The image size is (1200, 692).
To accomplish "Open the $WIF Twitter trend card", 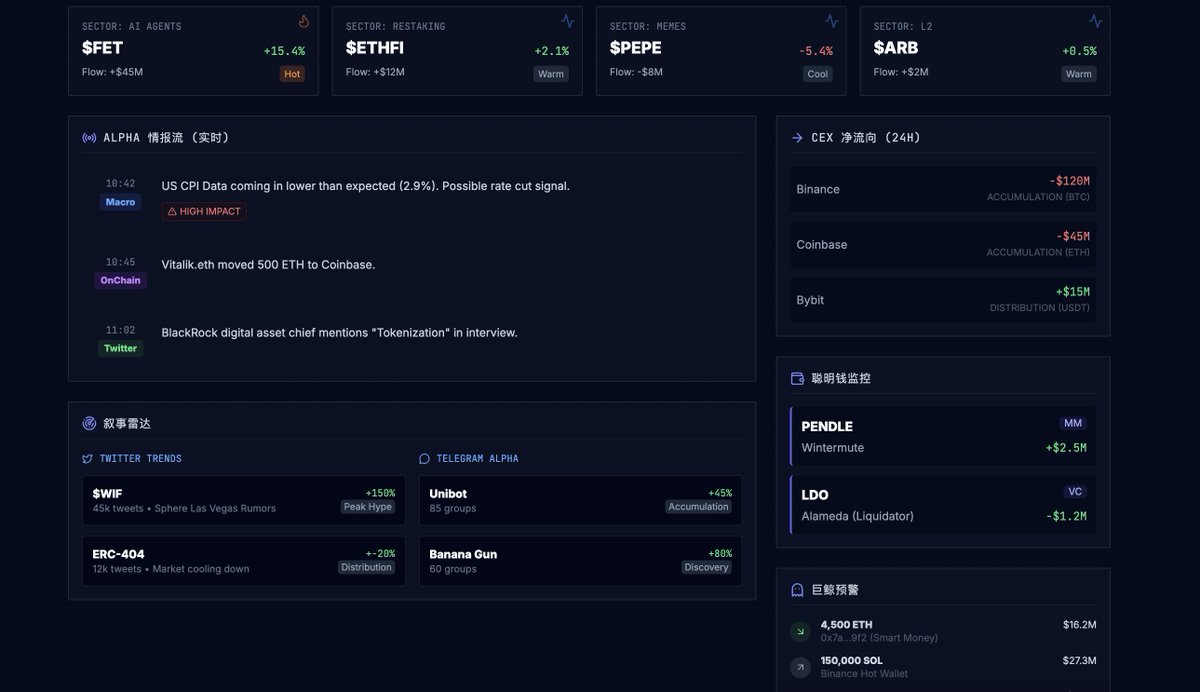I will click(244, 500).
